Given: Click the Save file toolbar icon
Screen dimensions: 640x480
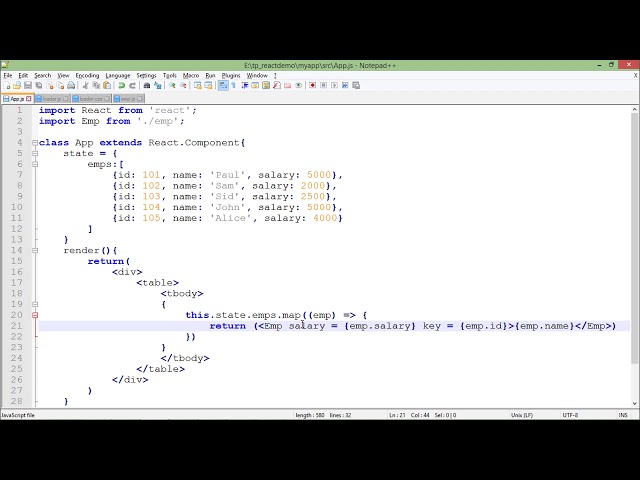Looking at the screenshot, I should click(27, 86).
